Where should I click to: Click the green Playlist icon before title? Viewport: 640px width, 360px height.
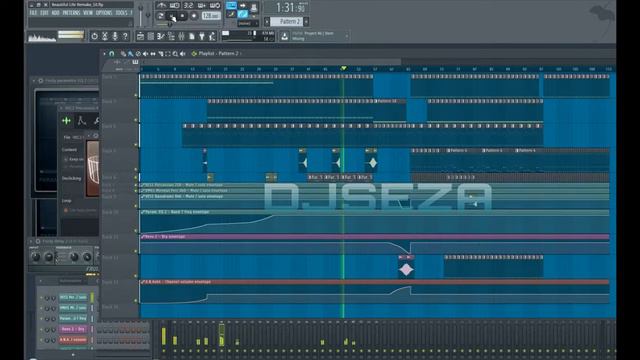194,53
